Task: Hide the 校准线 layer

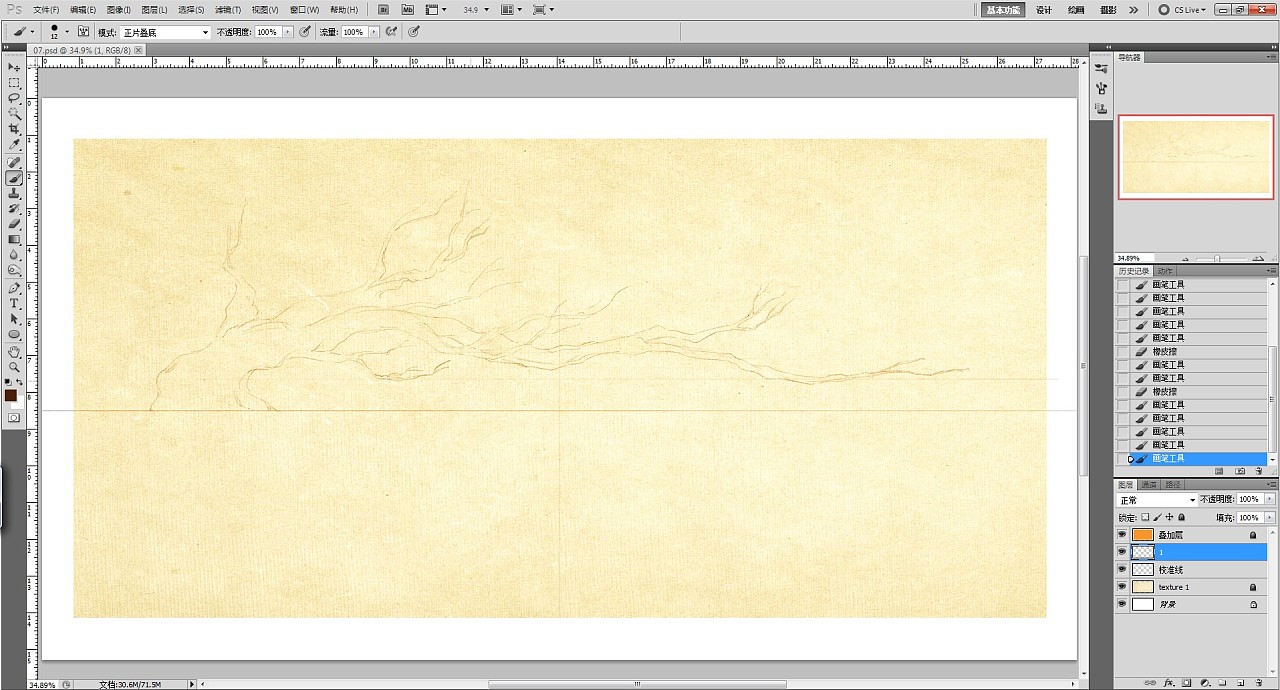Action: pos(1122,569)
